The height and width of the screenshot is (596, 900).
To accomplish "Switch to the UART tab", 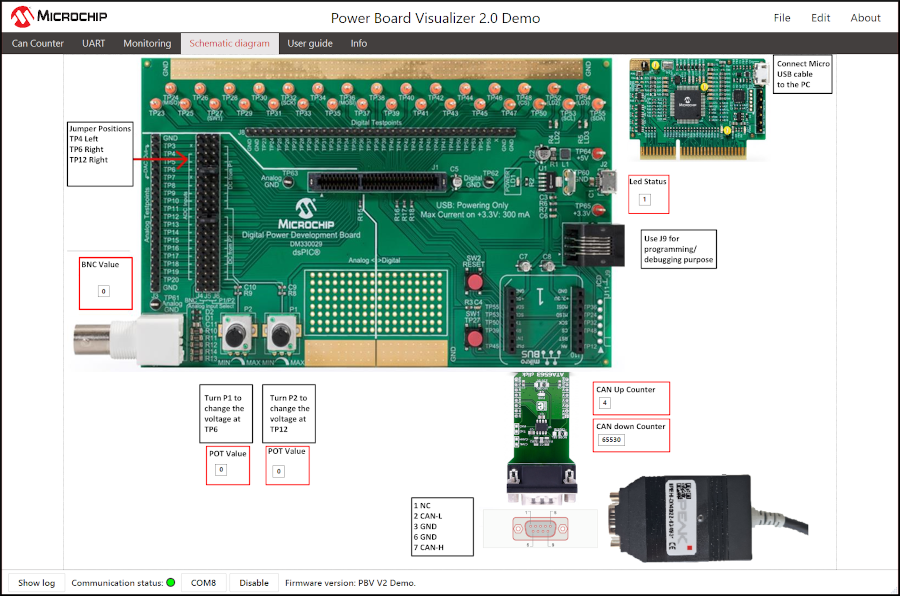I will tap(93, 43).
